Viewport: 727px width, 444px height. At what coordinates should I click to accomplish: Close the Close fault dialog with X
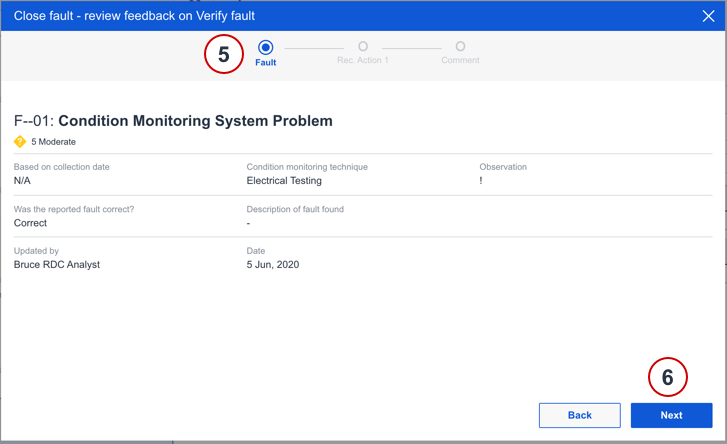708,16
